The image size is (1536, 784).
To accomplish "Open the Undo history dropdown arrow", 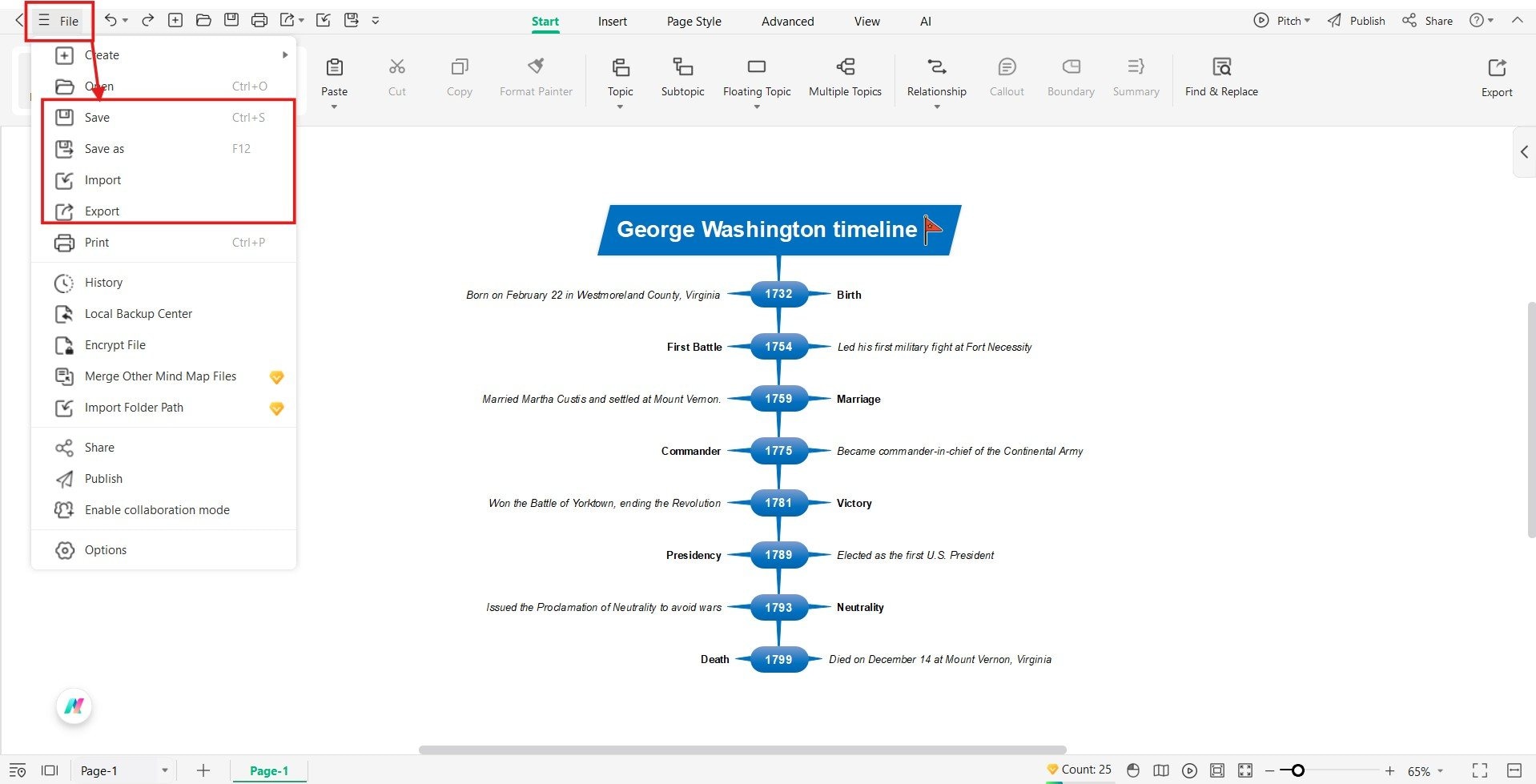I will [x=126, y=21].
